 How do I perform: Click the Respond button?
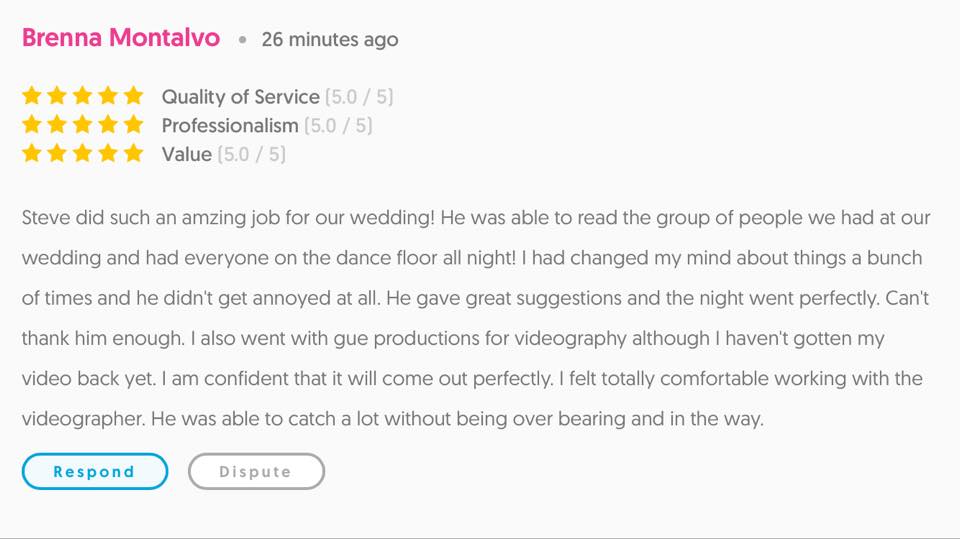coord(95,471)
